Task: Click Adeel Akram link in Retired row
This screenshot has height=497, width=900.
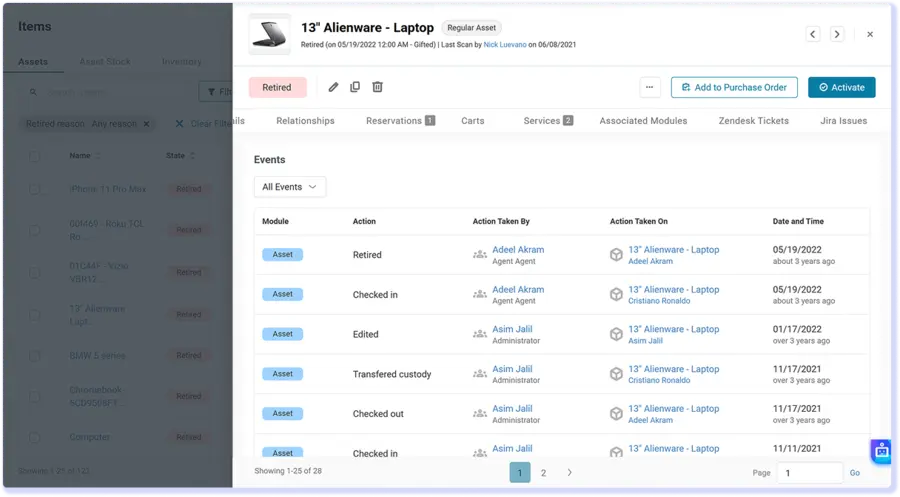Action: click(518, 250)
